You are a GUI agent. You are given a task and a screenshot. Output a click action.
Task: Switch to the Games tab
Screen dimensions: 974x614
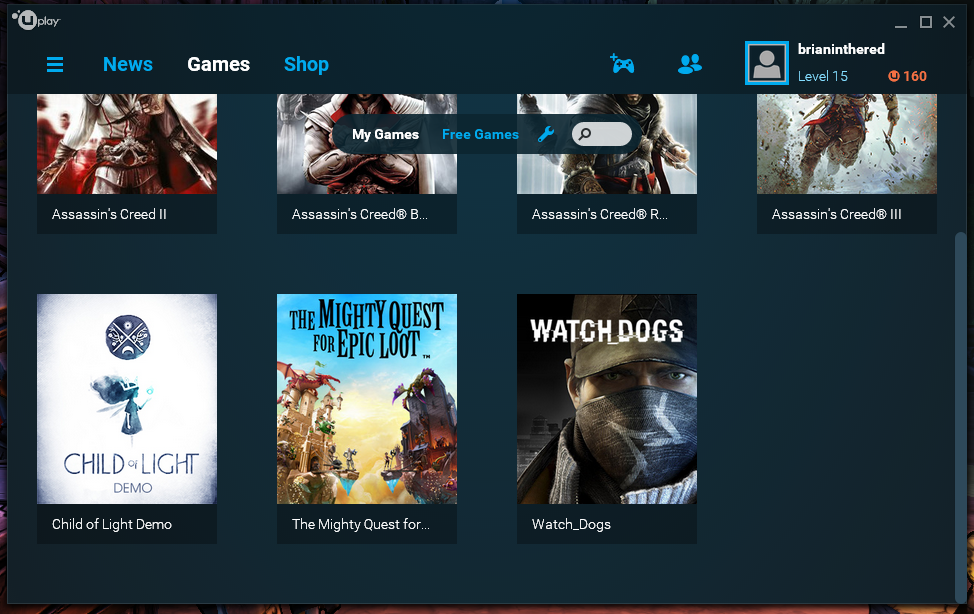[x=219, y=65]
